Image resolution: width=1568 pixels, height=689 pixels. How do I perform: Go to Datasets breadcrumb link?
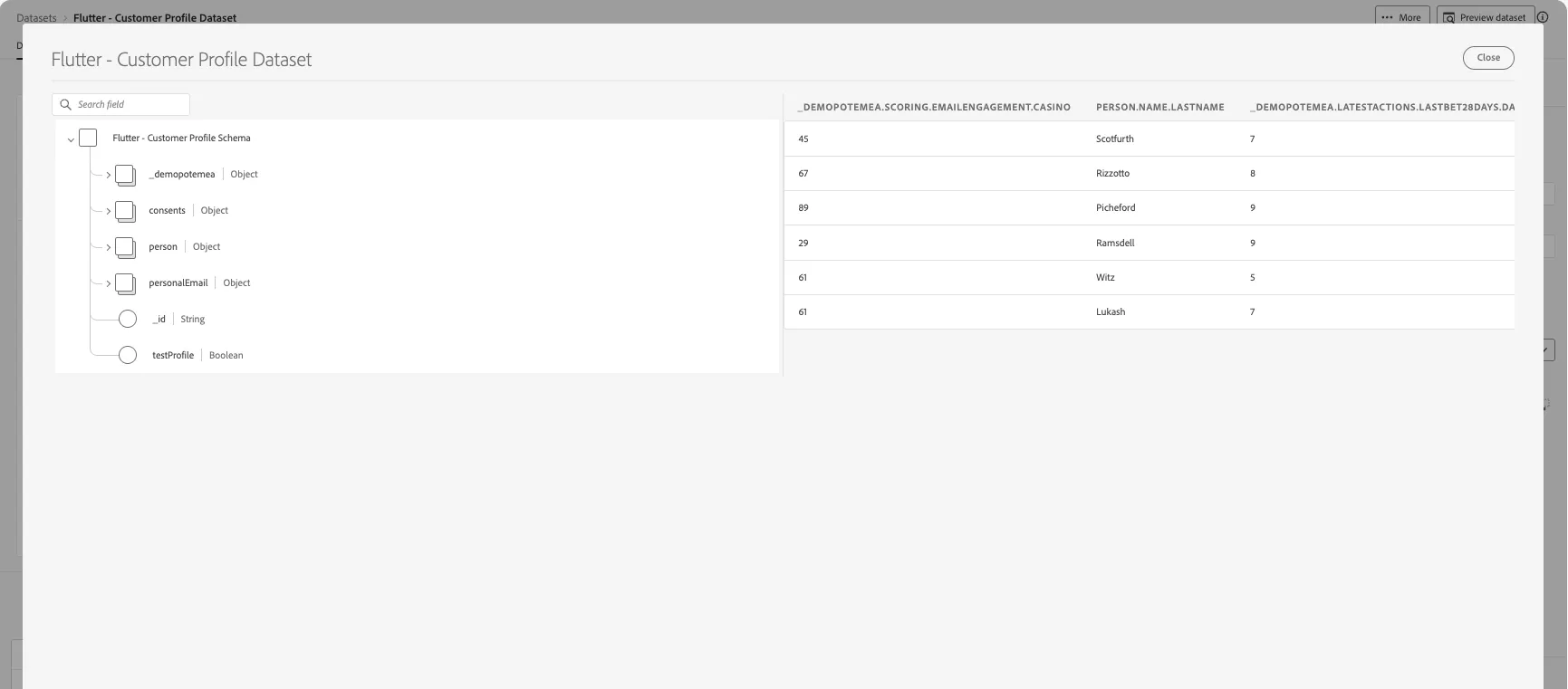pyautogui.click(x=36, y=17)
